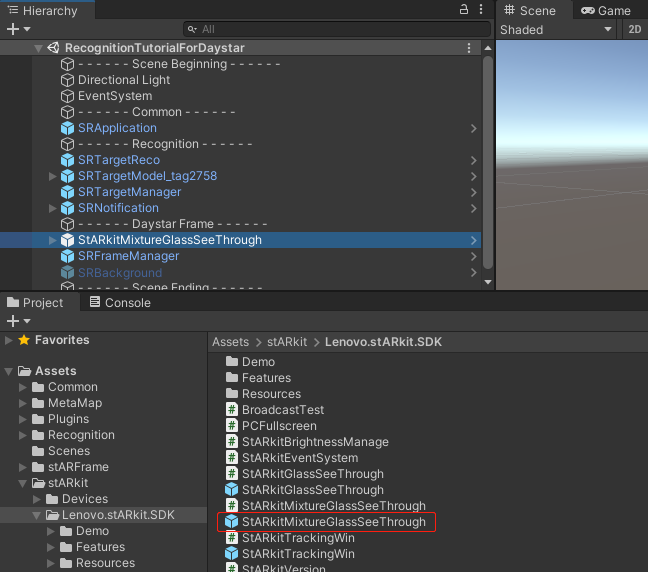Viewport: 648px width, 572px height.
Task: Select the Common separator object
Action: coord(156,112)
